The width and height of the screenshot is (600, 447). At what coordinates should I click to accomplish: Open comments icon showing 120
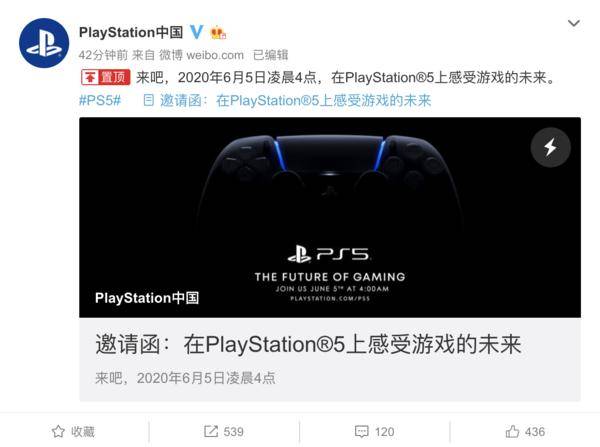point(362,432)
